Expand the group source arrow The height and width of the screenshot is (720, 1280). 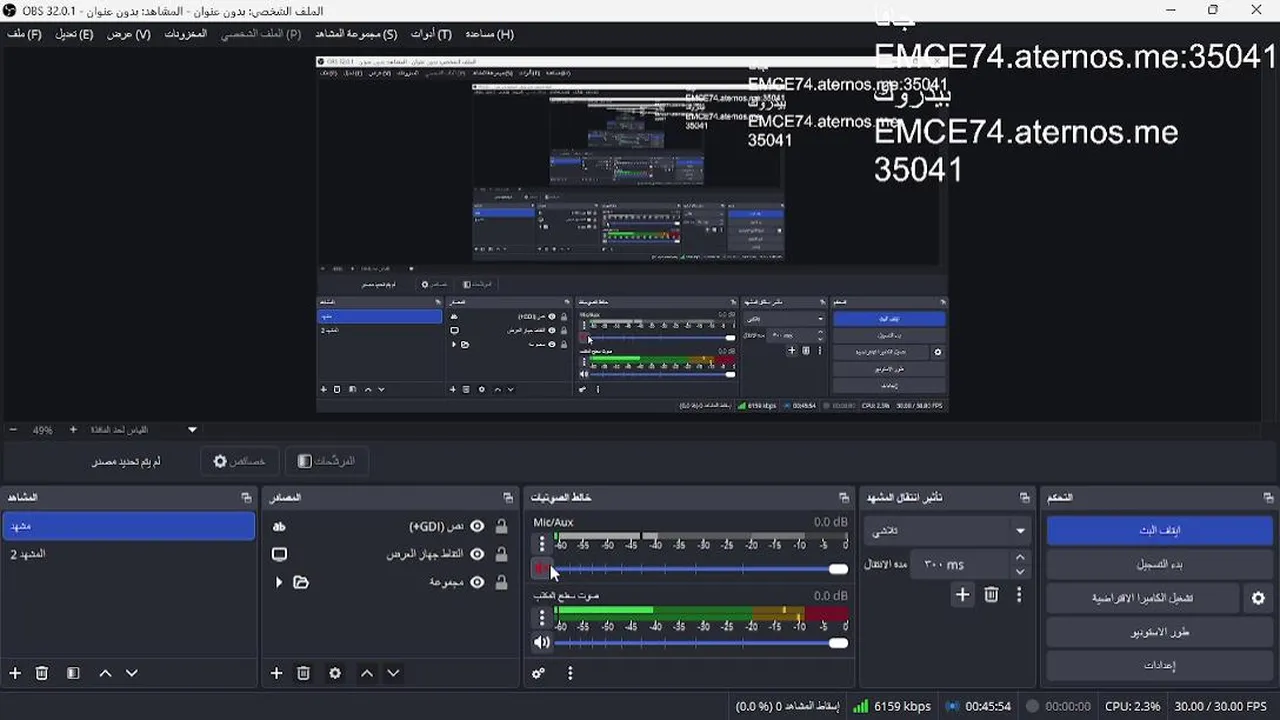point(279,582)
